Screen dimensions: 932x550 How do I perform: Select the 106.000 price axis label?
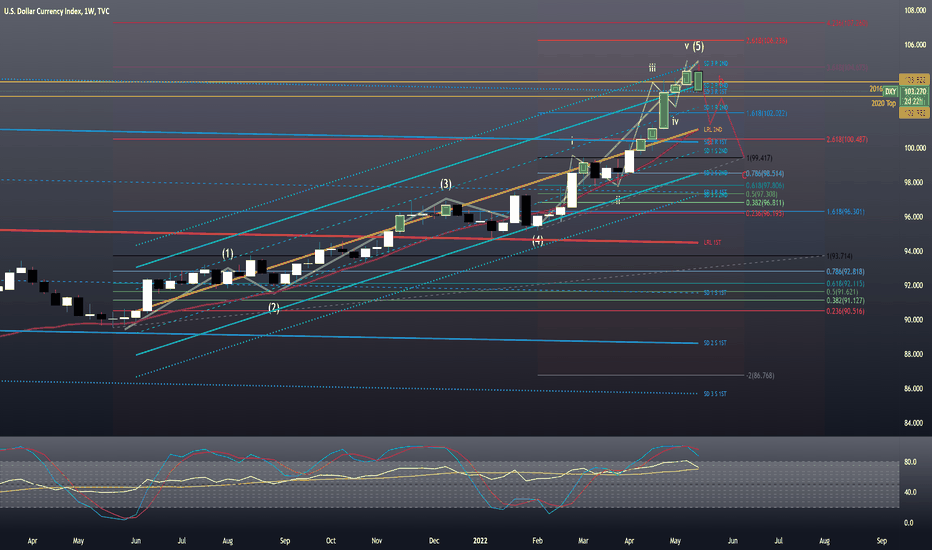click(x=915, y=45)
